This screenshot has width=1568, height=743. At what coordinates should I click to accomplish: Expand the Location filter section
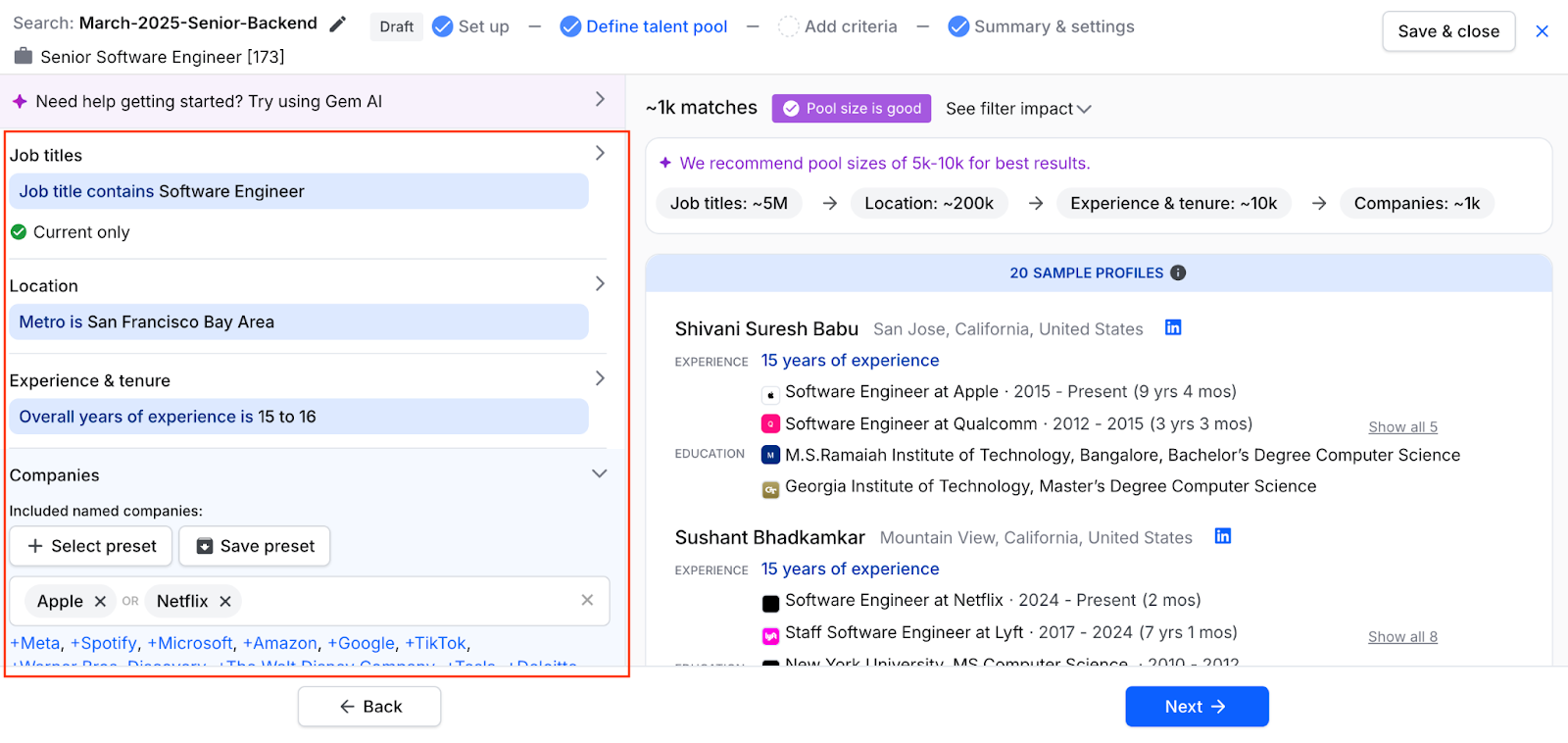point(600,283)
